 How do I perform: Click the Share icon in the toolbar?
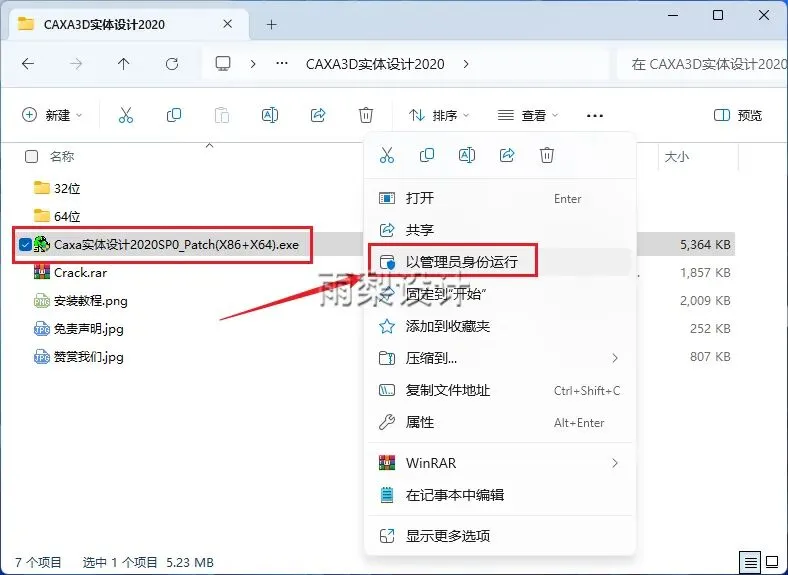pyautogui.click(x=318, y=115)
